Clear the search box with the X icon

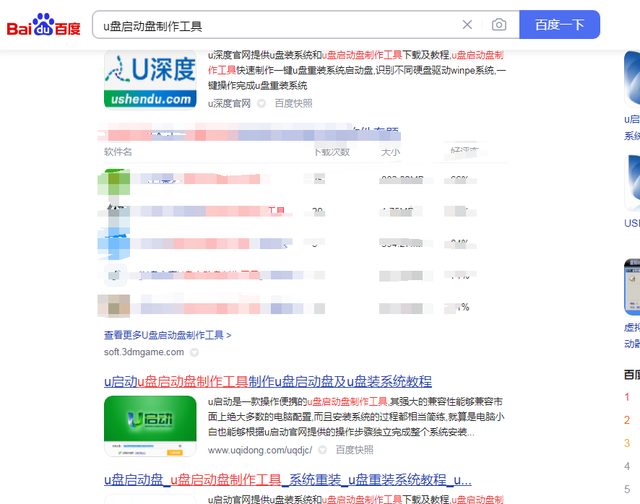467,25
